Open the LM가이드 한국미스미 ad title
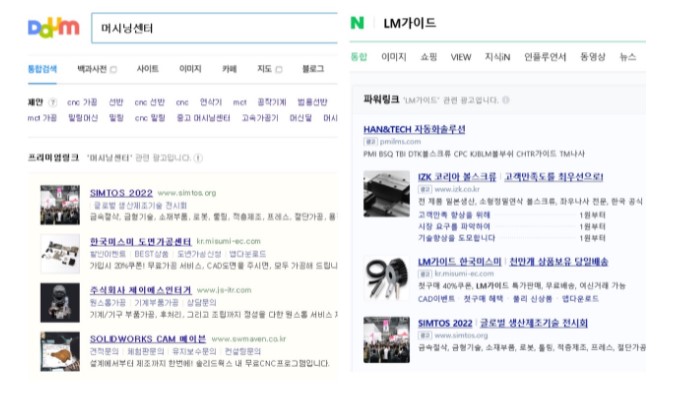676x394 pixels. [460, 262]
